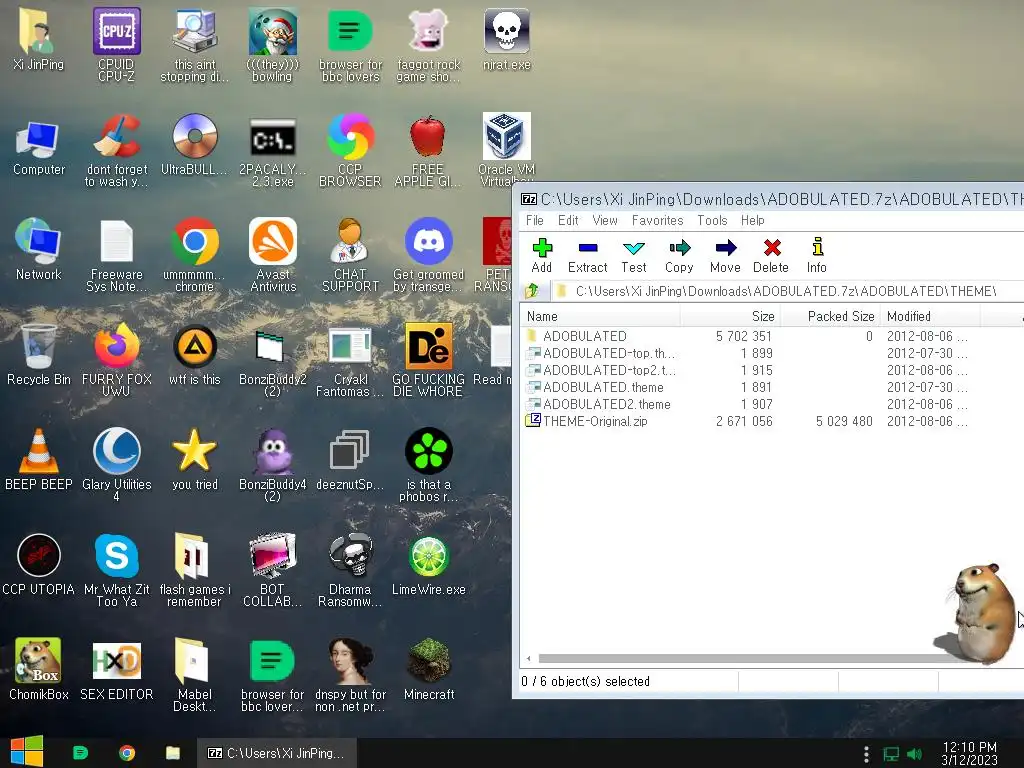Screen dimensions: 1024x768
Task: Select the njrat.exe skull desktop icon
Action: (x=507, y=39)
